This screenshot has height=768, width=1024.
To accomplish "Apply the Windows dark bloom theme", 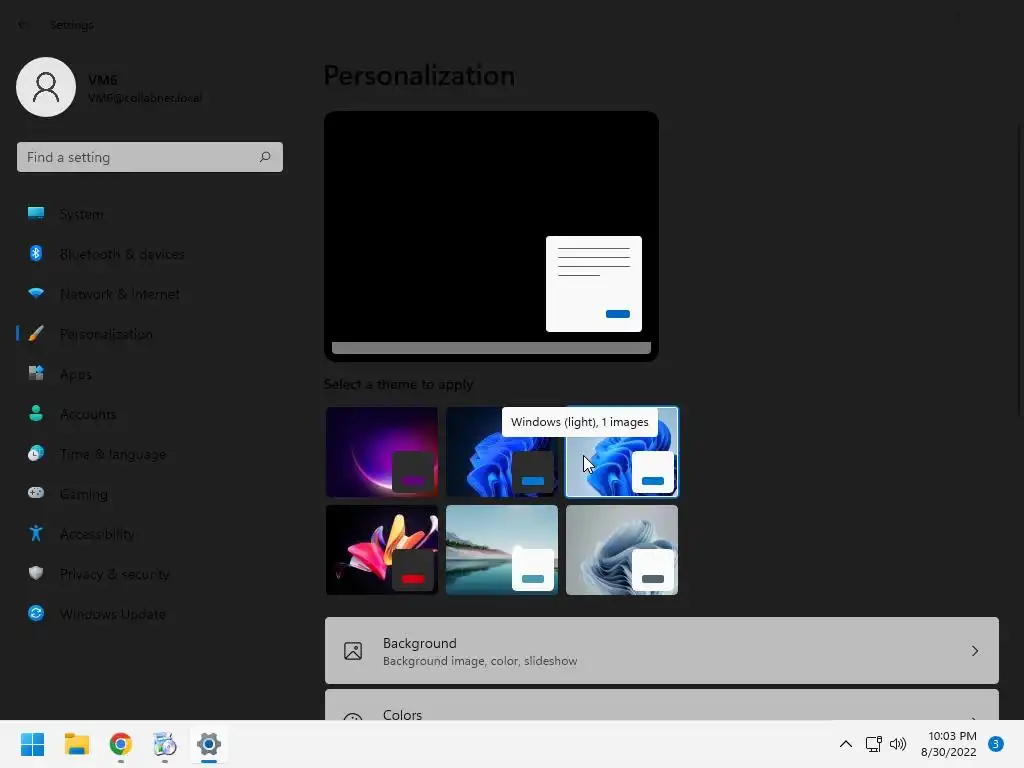I will [x=502, y=452].
